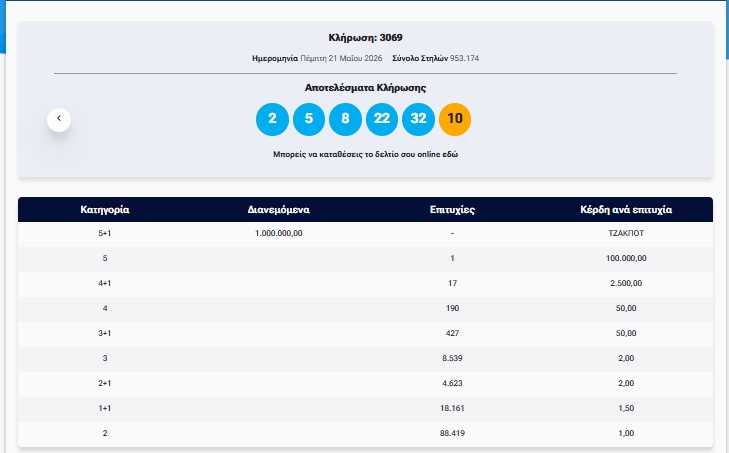Go to the previous draw with the left arrow

tap(59, 120)
